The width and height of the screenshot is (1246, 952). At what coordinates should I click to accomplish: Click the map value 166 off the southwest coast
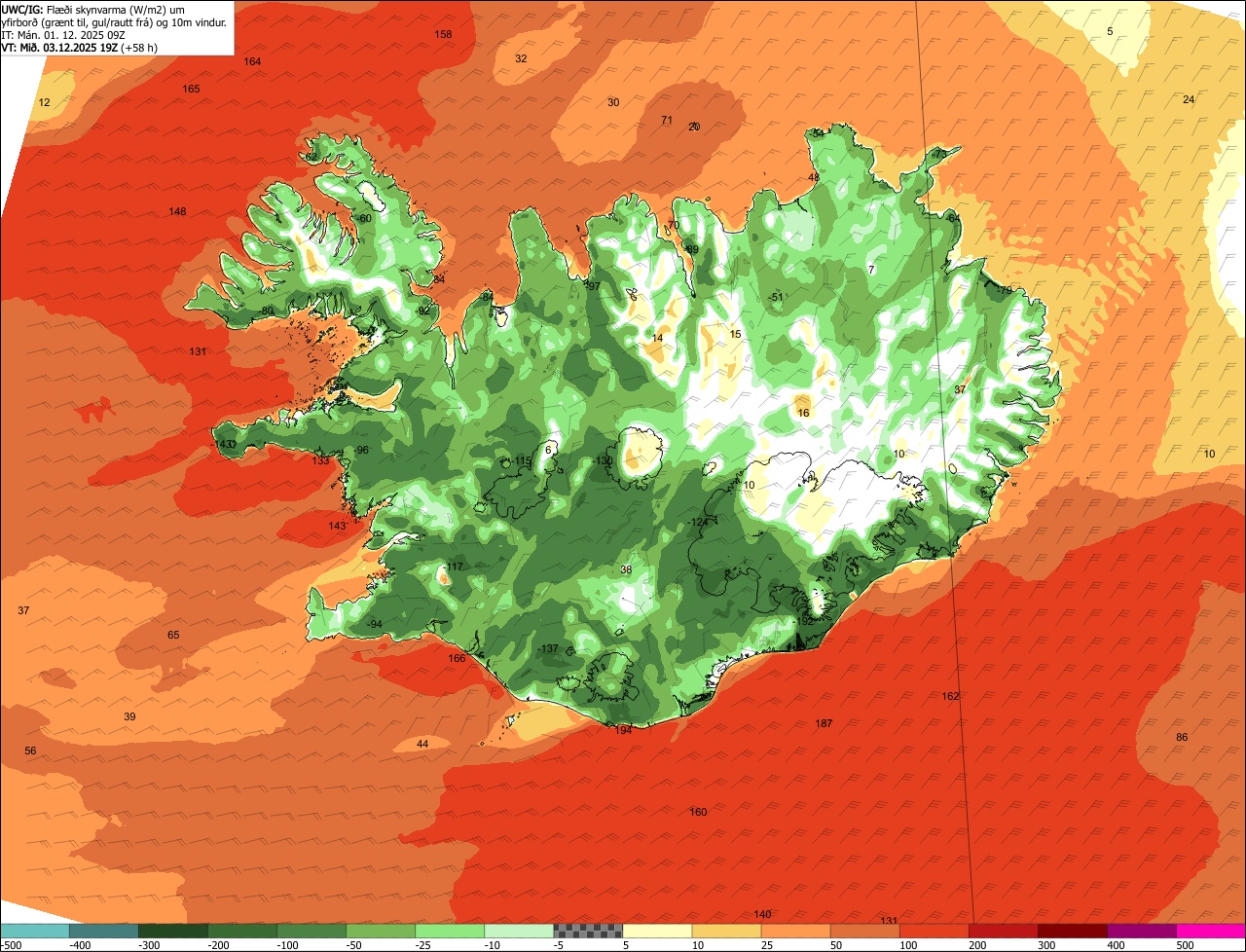pyautogui.click(x=457, y=658)
